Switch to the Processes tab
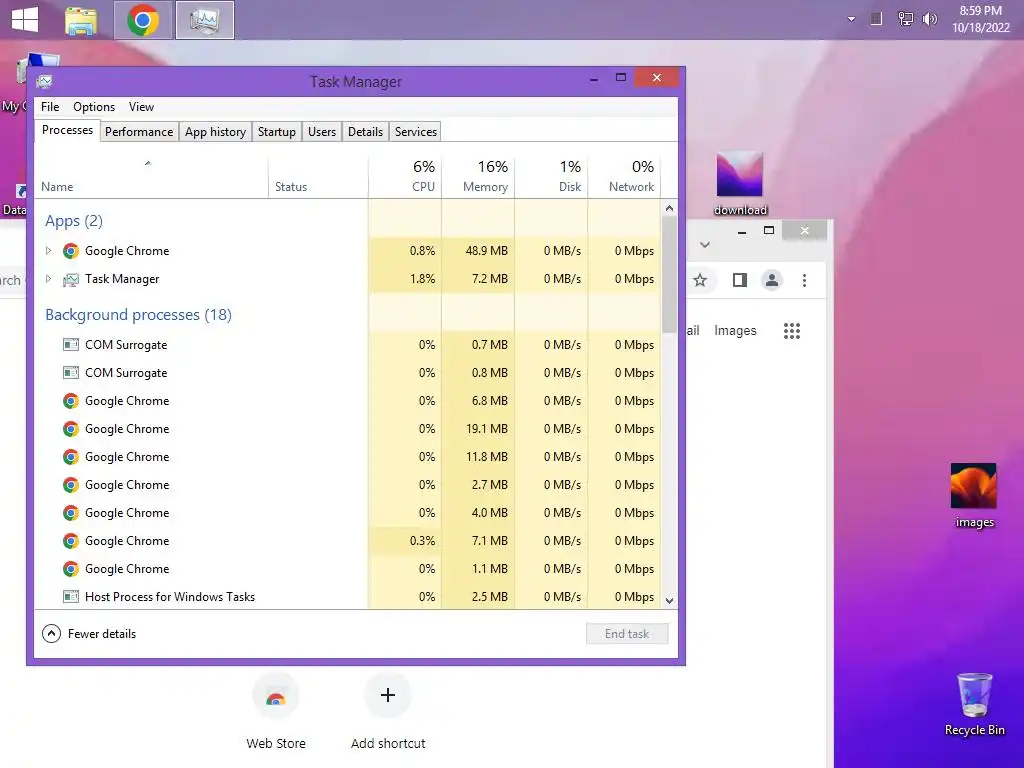The width and height of the screenshot is (1024, 768). 67,130
